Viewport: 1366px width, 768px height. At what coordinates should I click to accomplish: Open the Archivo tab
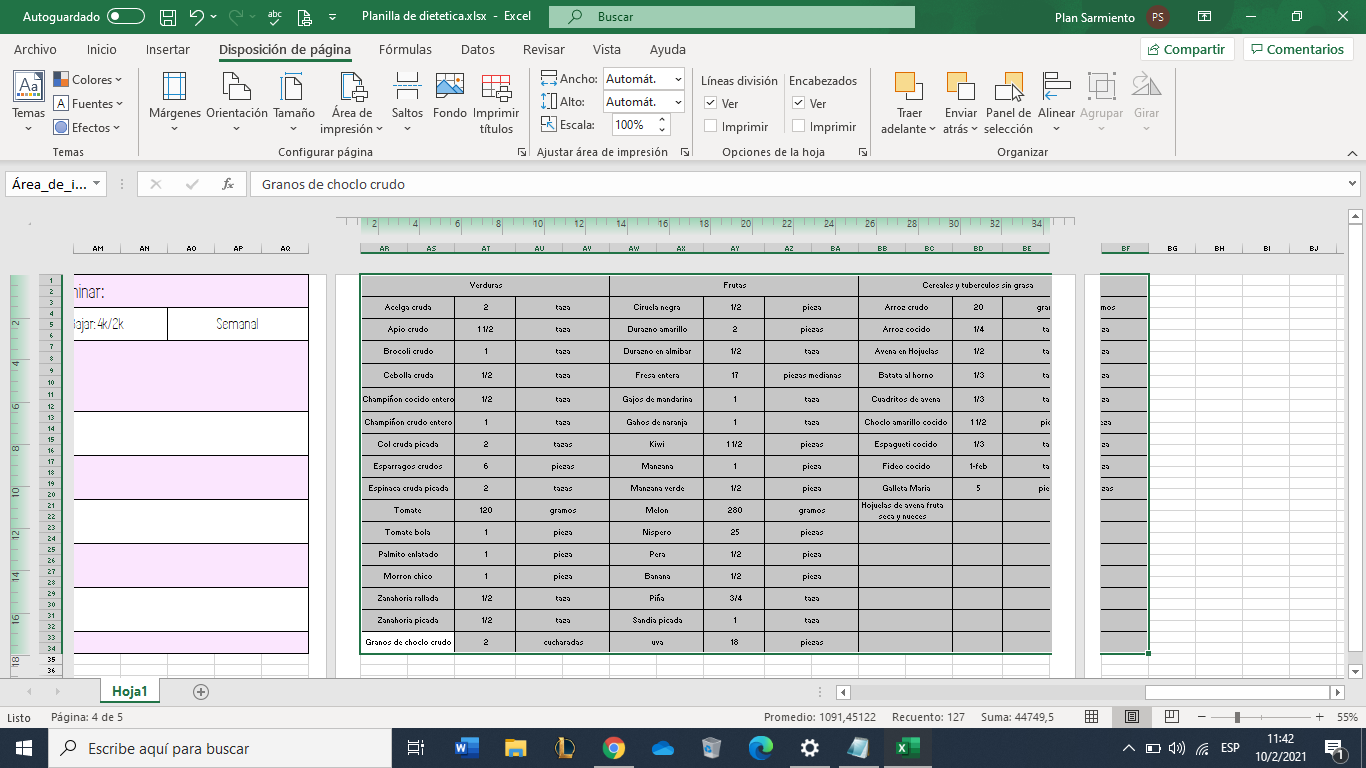tap(35, 49)
